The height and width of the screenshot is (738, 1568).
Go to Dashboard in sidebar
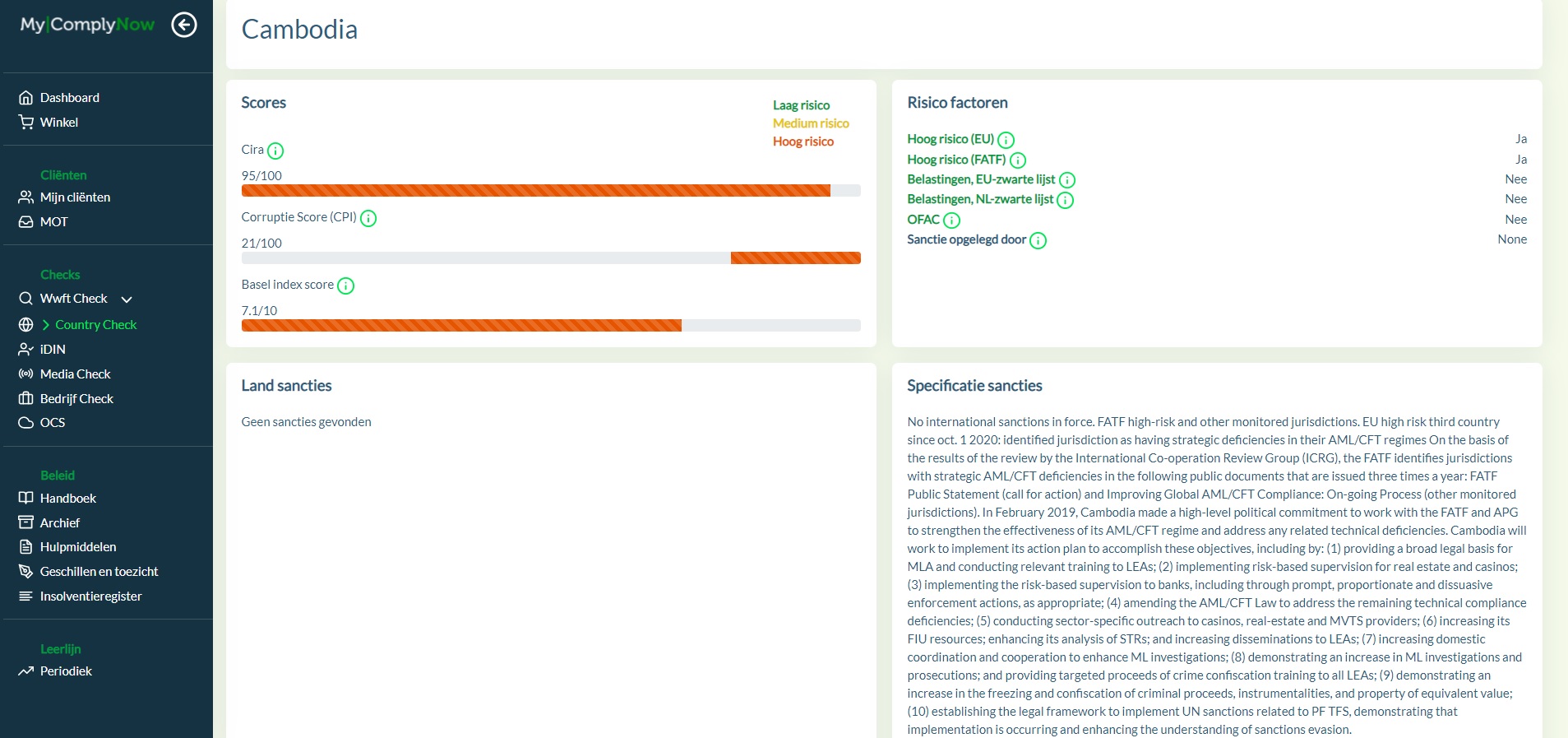click(69, 98)
